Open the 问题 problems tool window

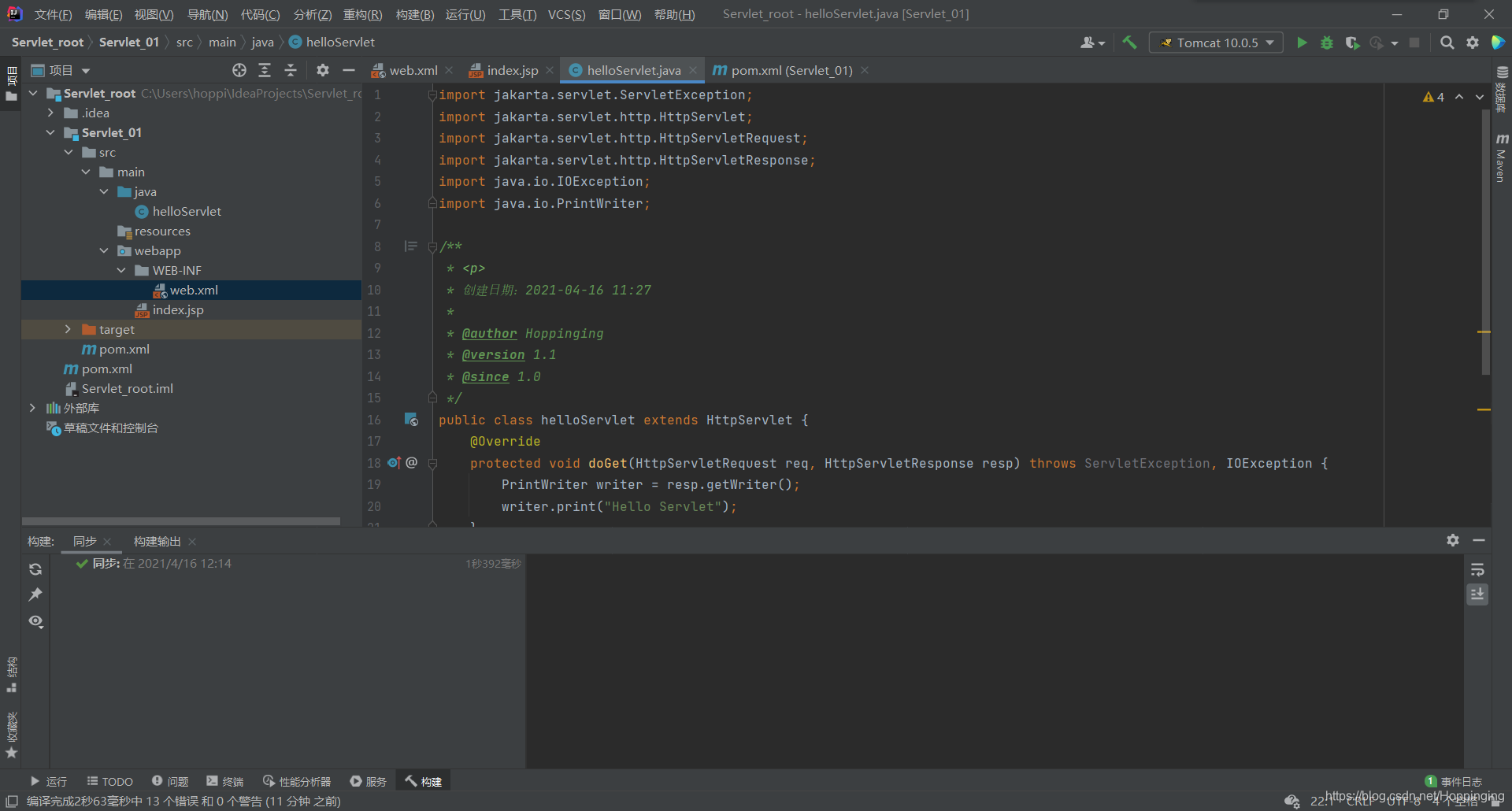click(x=170, y=781)
